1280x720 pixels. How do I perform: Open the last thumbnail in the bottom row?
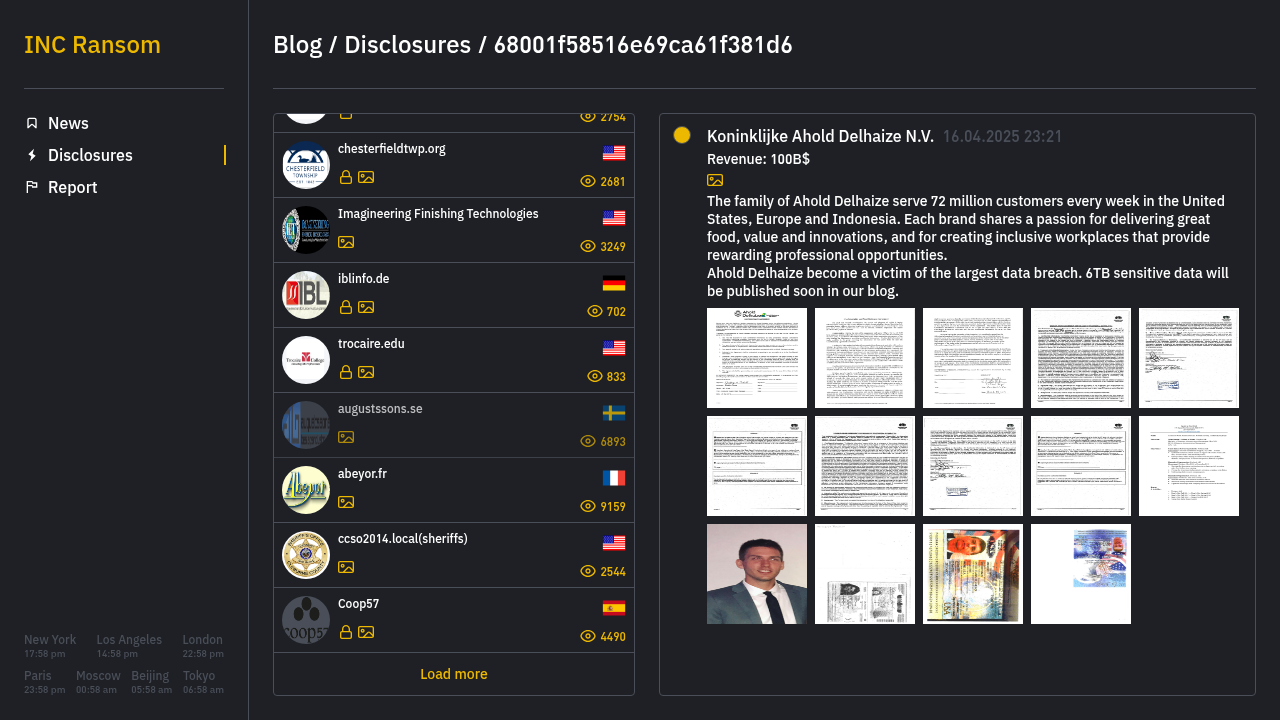pos(1081,574)
